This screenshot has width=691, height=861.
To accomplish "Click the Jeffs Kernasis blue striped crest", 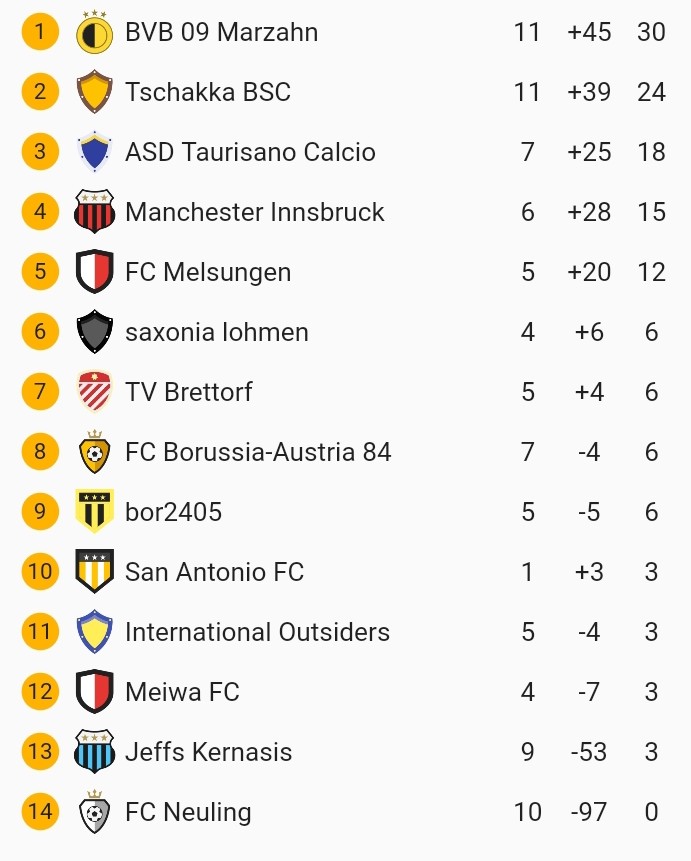I will point(95,752).
